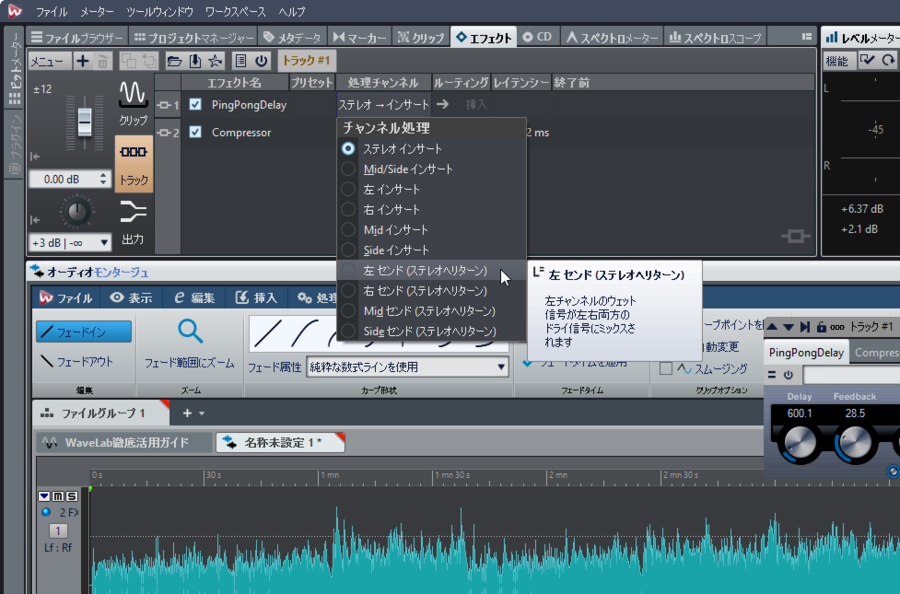This screenshot has width=900, height=594.
Task: Choose Mid センド (ステレオへリターン) option
Action: [432, 311]
